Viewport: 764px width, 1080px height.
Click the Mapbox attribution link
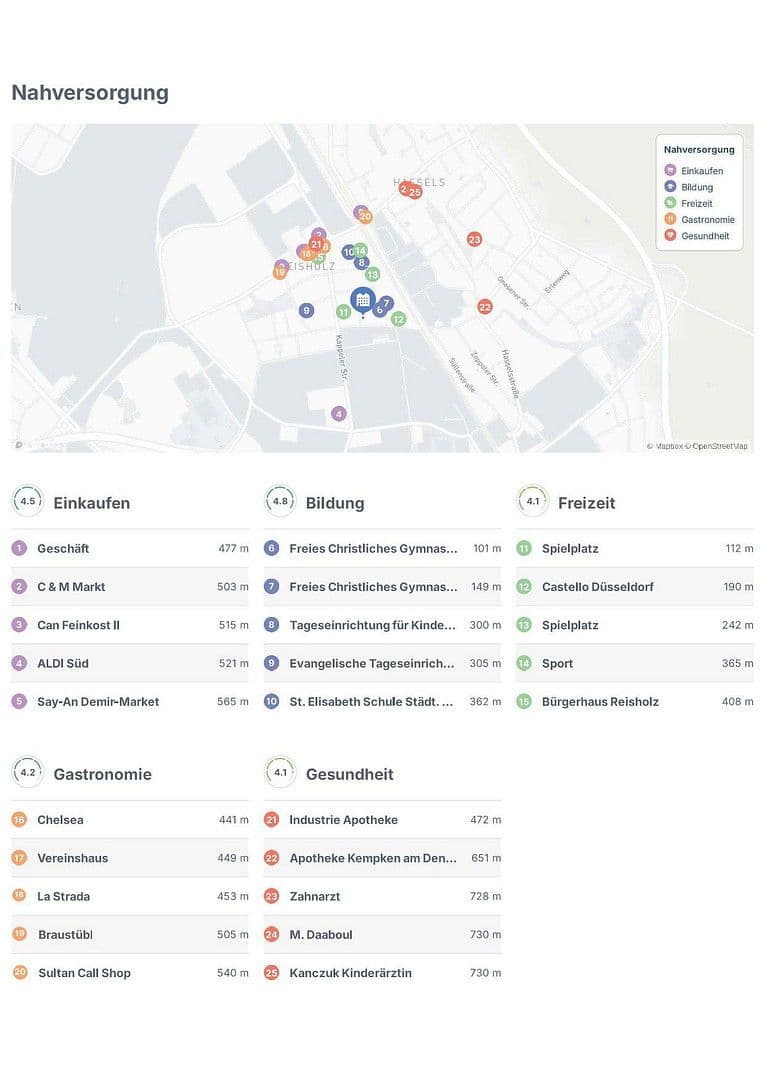point(668,444)
